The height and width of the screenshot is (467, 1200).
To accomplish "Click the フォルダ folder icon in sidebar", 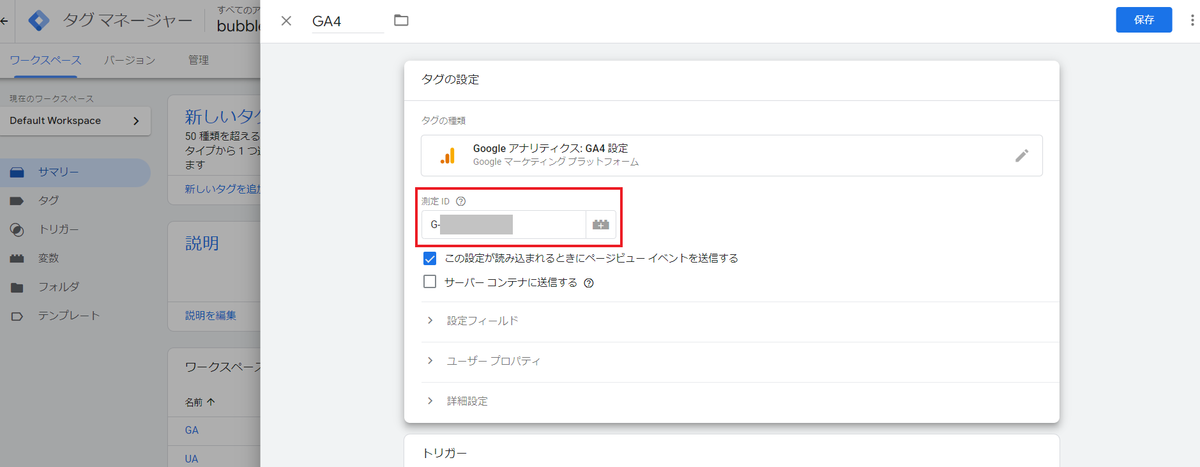I will (16, 287).
